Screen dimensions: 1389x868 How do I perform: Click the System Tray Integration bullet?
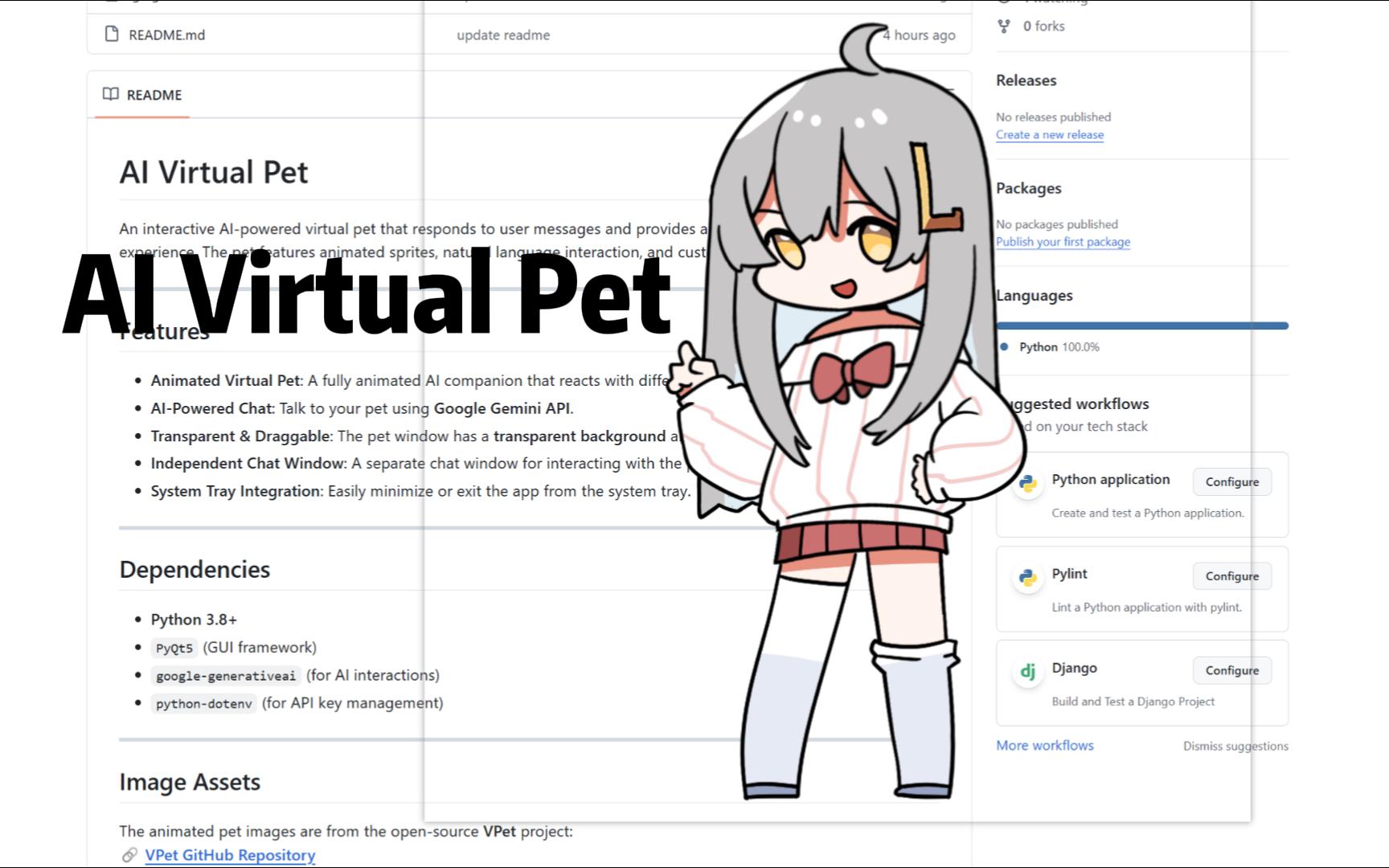click(420, 491)
